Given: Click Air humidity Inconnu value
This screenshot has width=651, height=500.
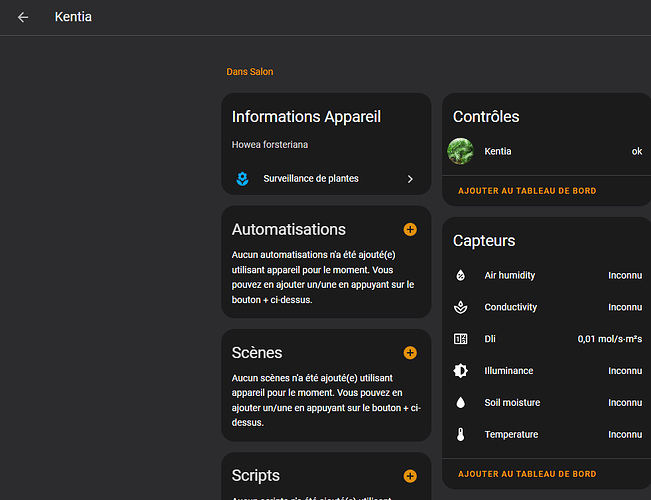Looking at the screenshot, I should pos(625,275).
